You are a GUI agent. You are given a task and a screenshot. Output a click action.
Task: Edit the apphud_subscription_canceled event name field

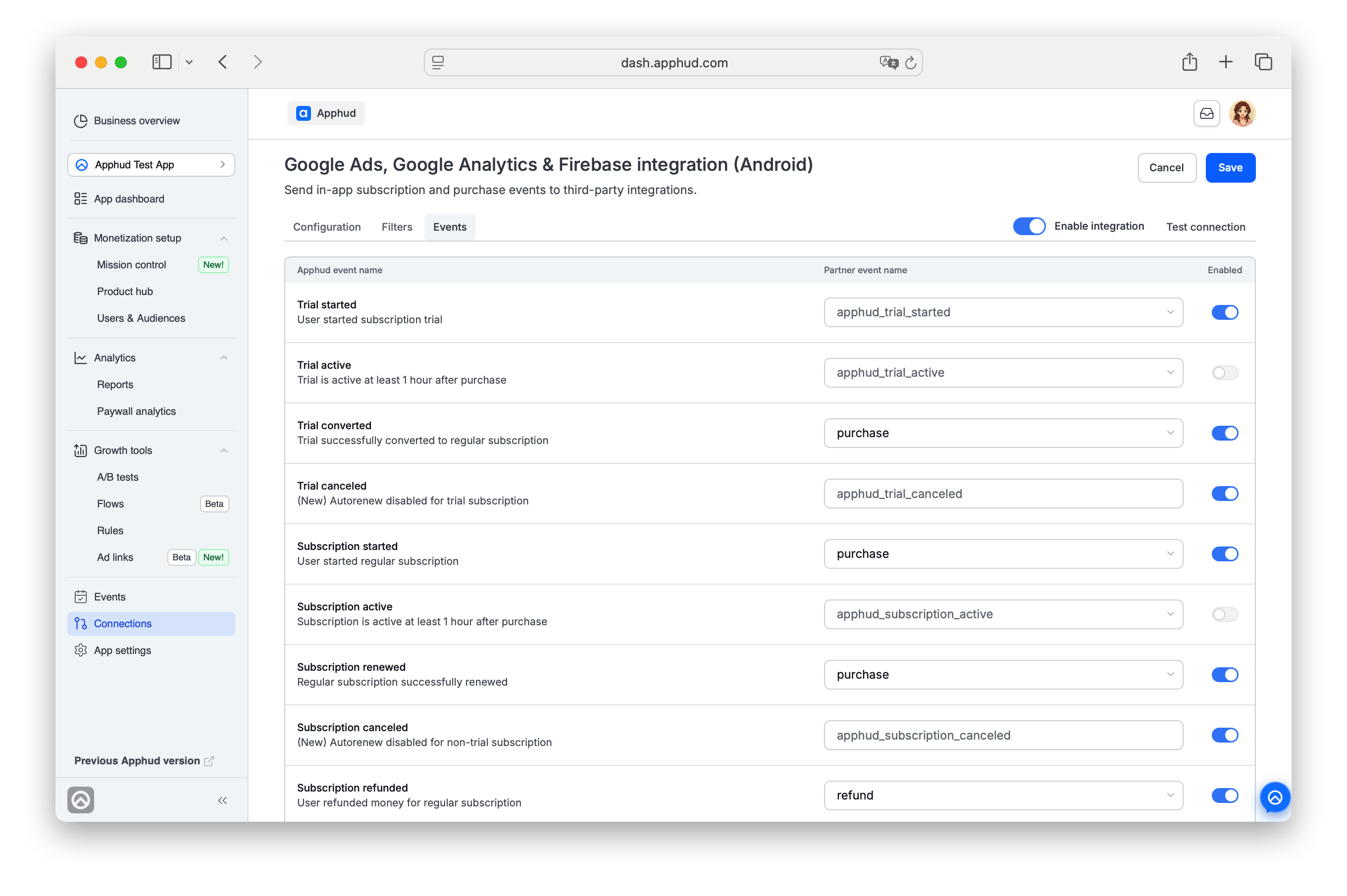[x=1003, y=735]
